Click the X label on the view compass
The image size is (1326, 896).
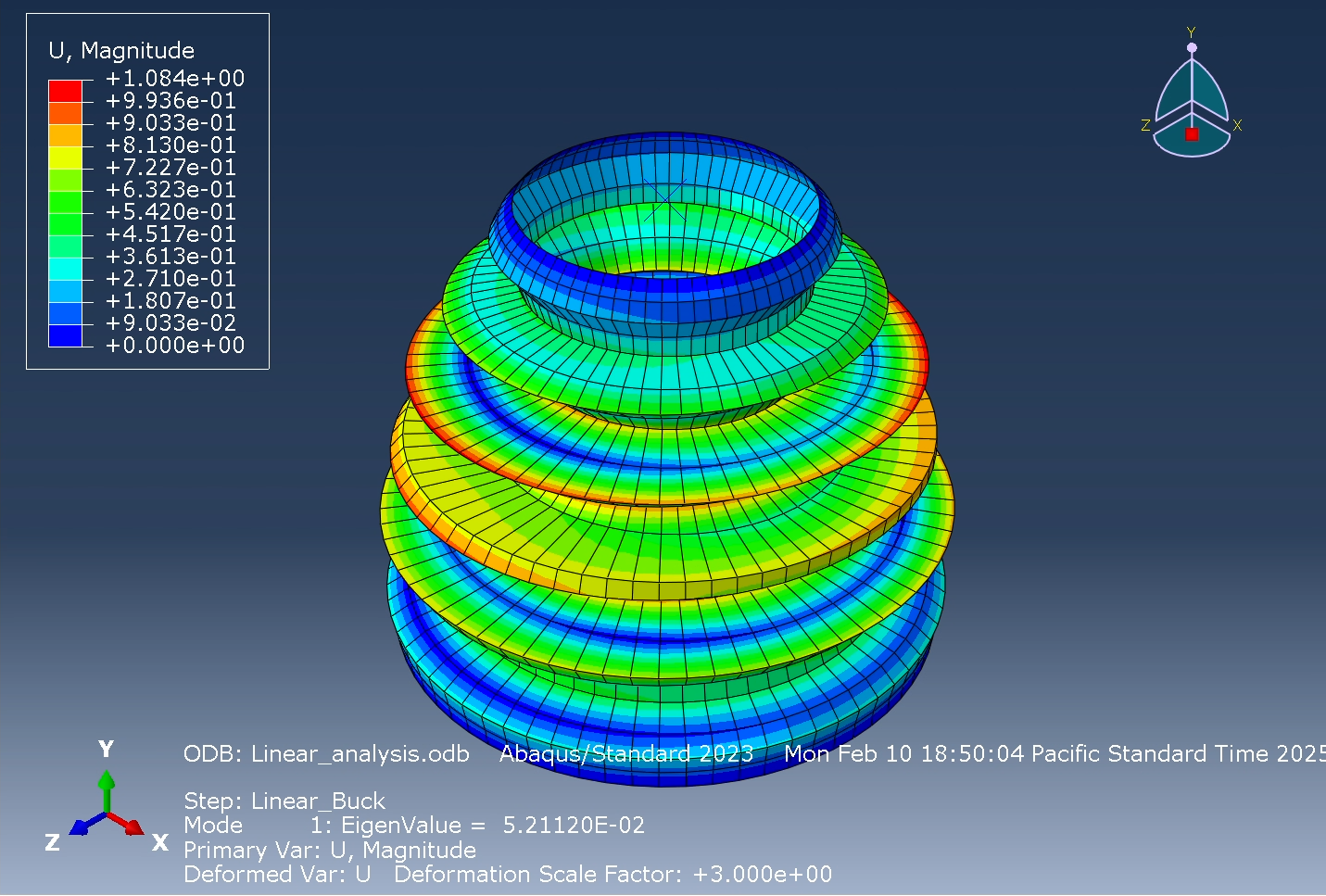(x=1236, y=123)
